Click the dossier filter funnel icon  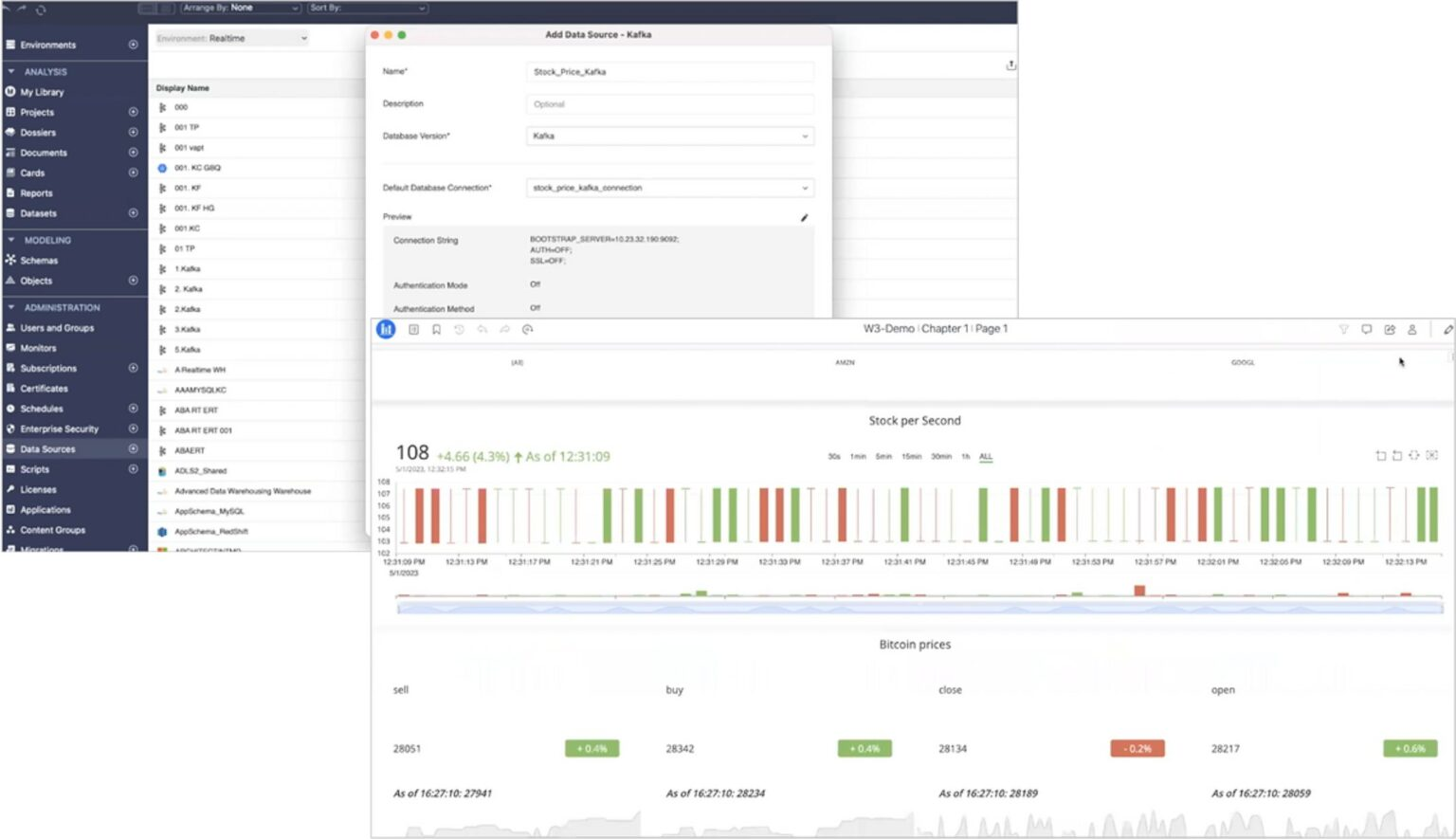(1343, 330)
